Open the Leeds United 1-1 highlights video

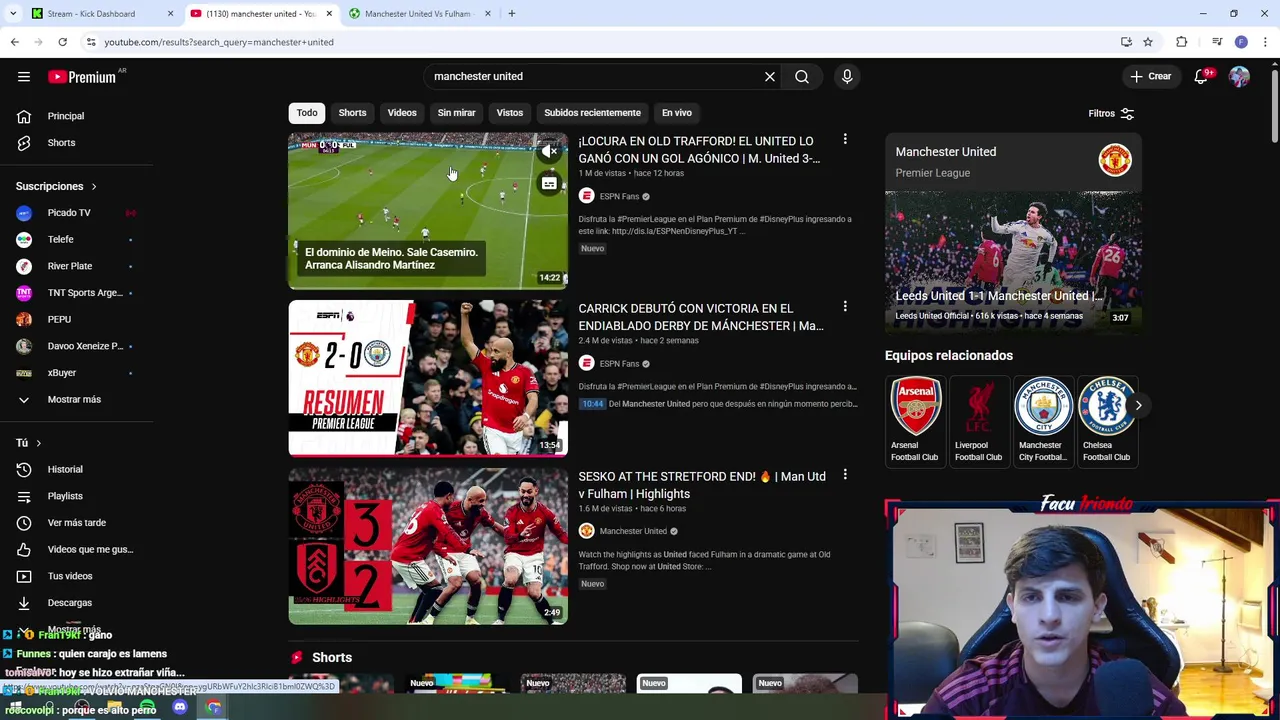coord(1013,260)
